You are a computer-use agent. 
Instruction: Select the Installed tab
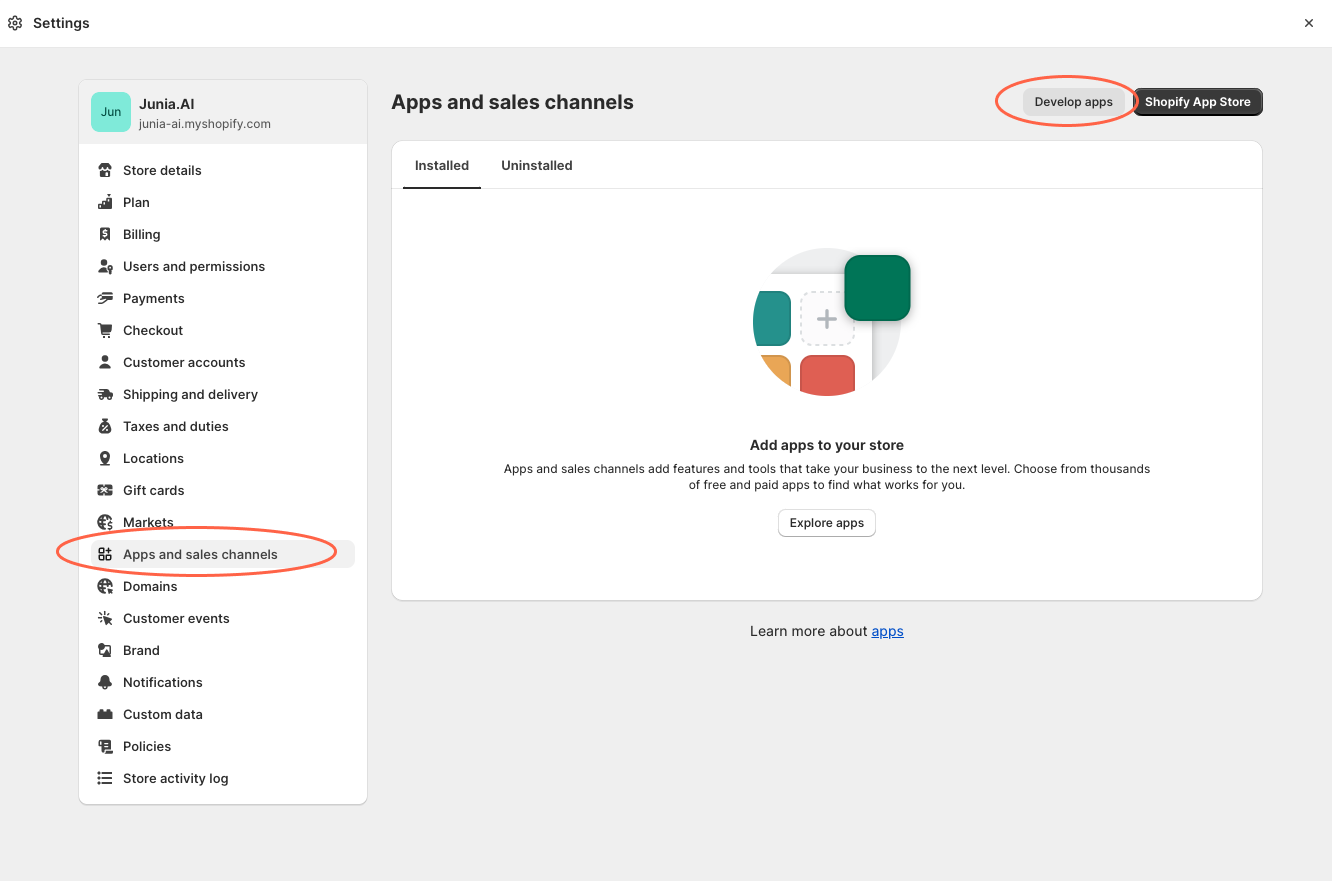coord(441,165)
